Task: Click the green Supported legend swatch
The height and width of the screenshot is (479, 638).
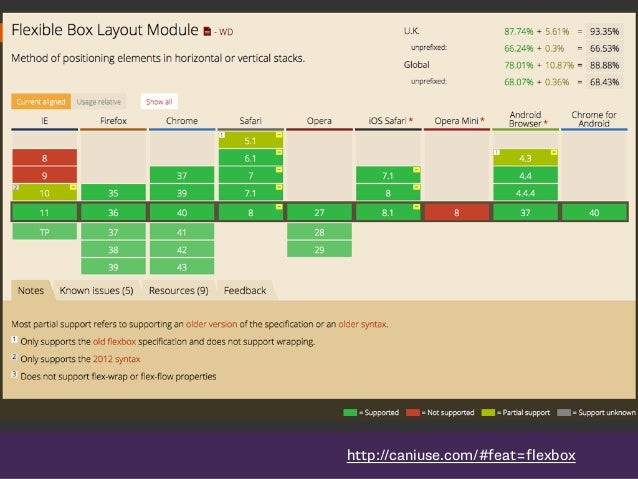Action: click(350, 413)
